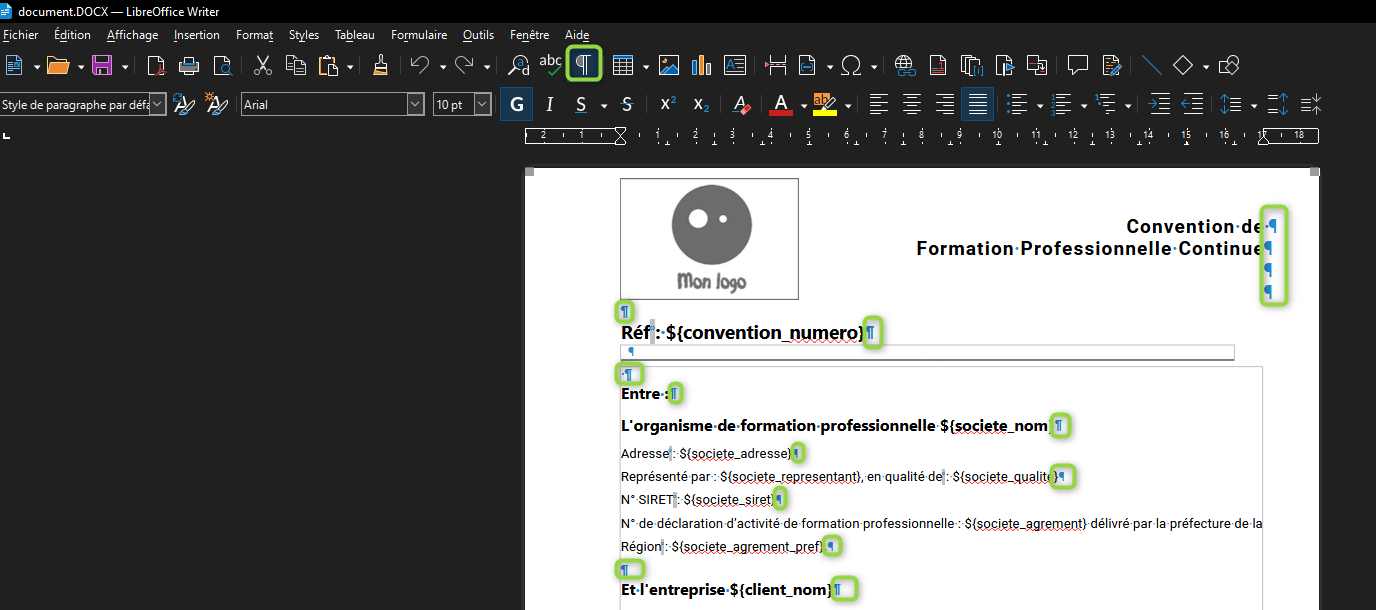Apply the yellow highlight color
The image size is (1376, 610).
point(824,104)
